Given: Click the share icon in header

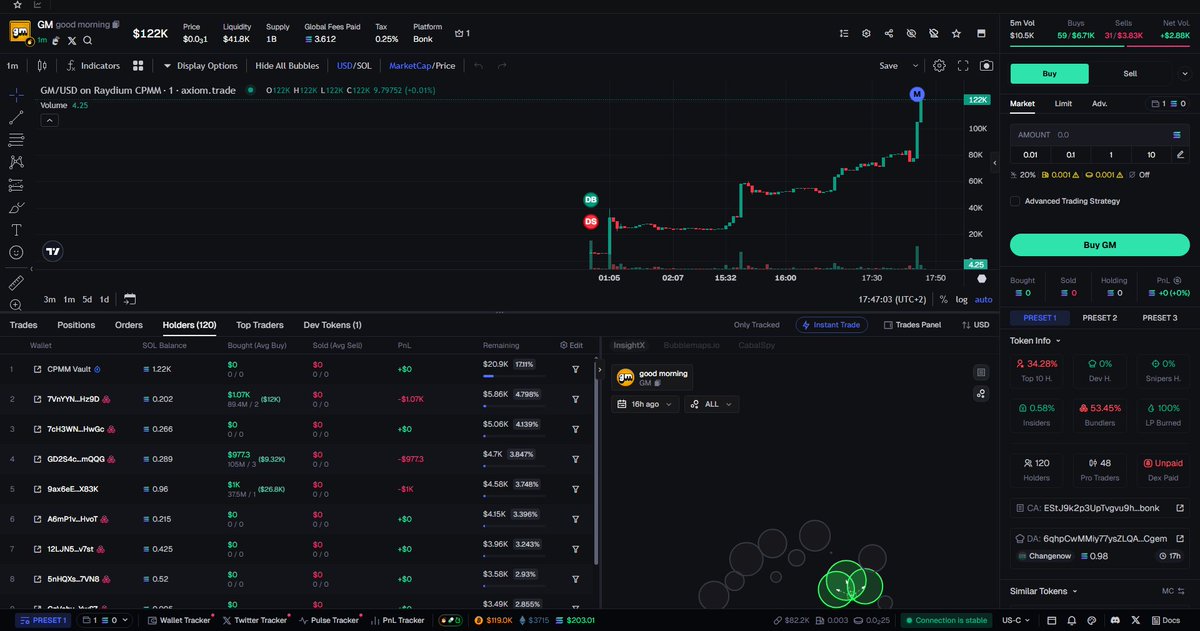Looking at the screenshot, I should 889,33.
